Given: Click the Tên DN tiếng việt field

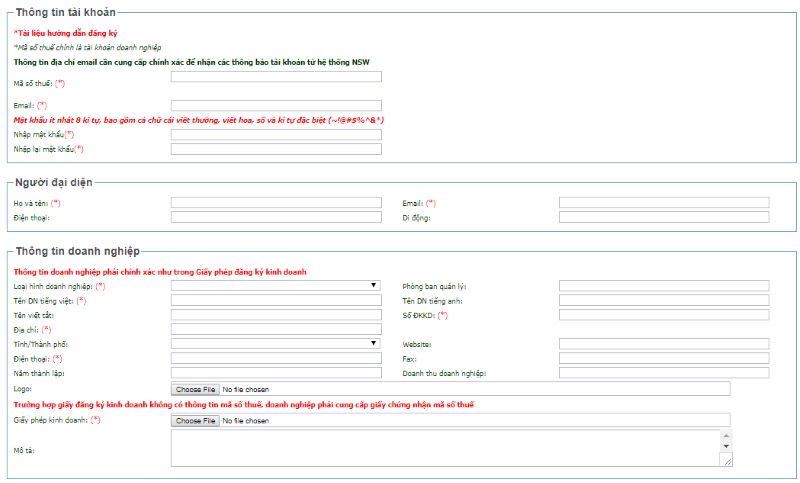Looking at the screenshot, I should click(x=276, y=300).
